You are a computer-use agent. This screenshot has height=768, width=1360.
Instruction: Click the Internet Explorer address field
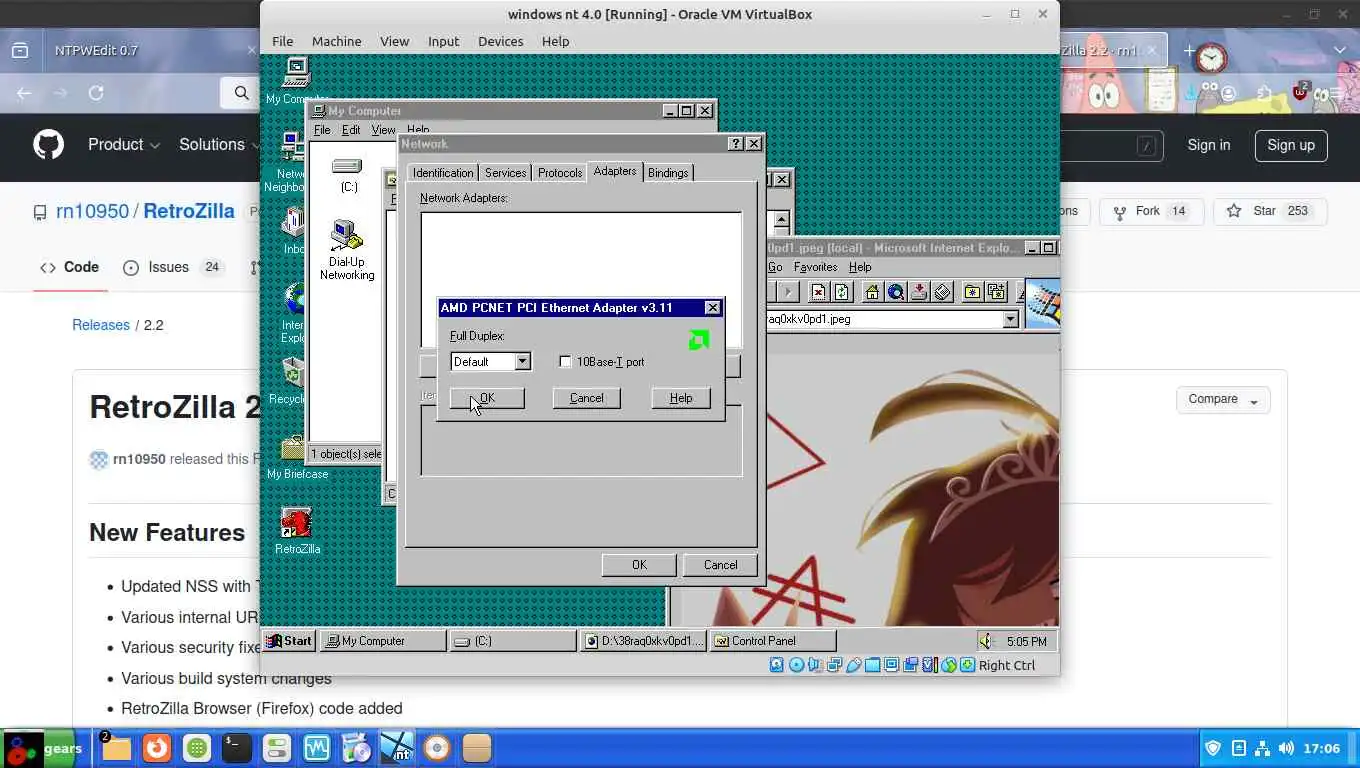tap(884, 319)
